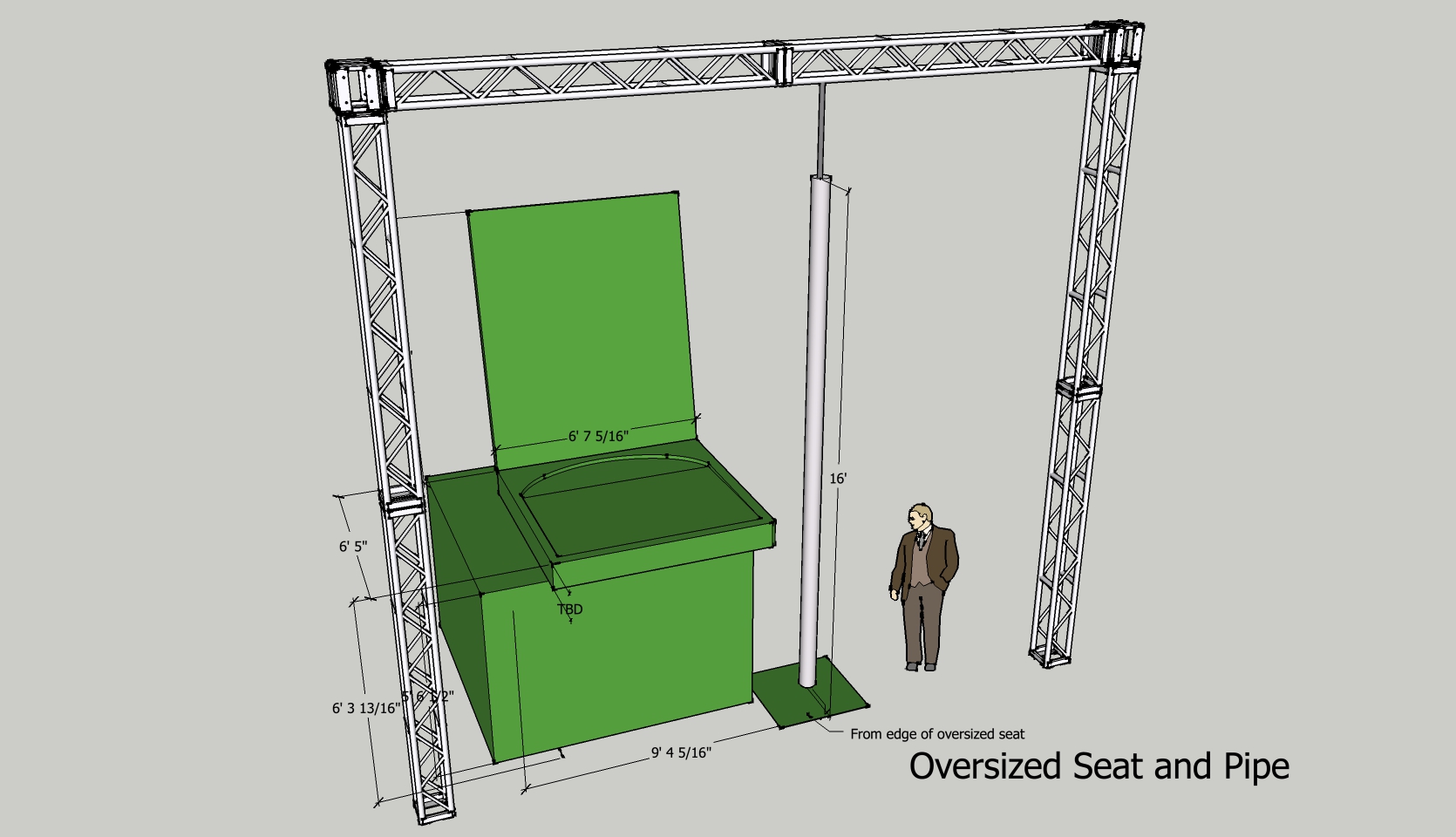
Task: Select the TBD dimension label
Action: (x=570, y=609)
